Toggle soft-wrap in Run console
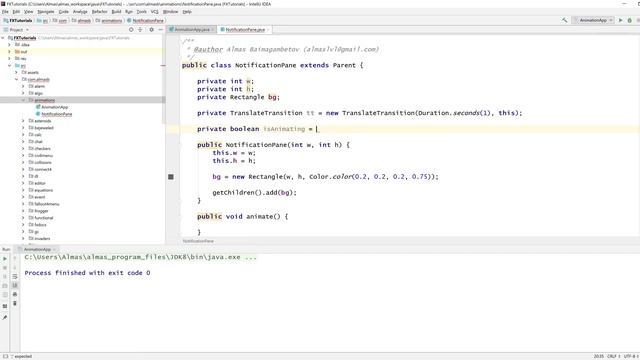Image resolution: width=640 pixels, height=360 pixels. 15,277
